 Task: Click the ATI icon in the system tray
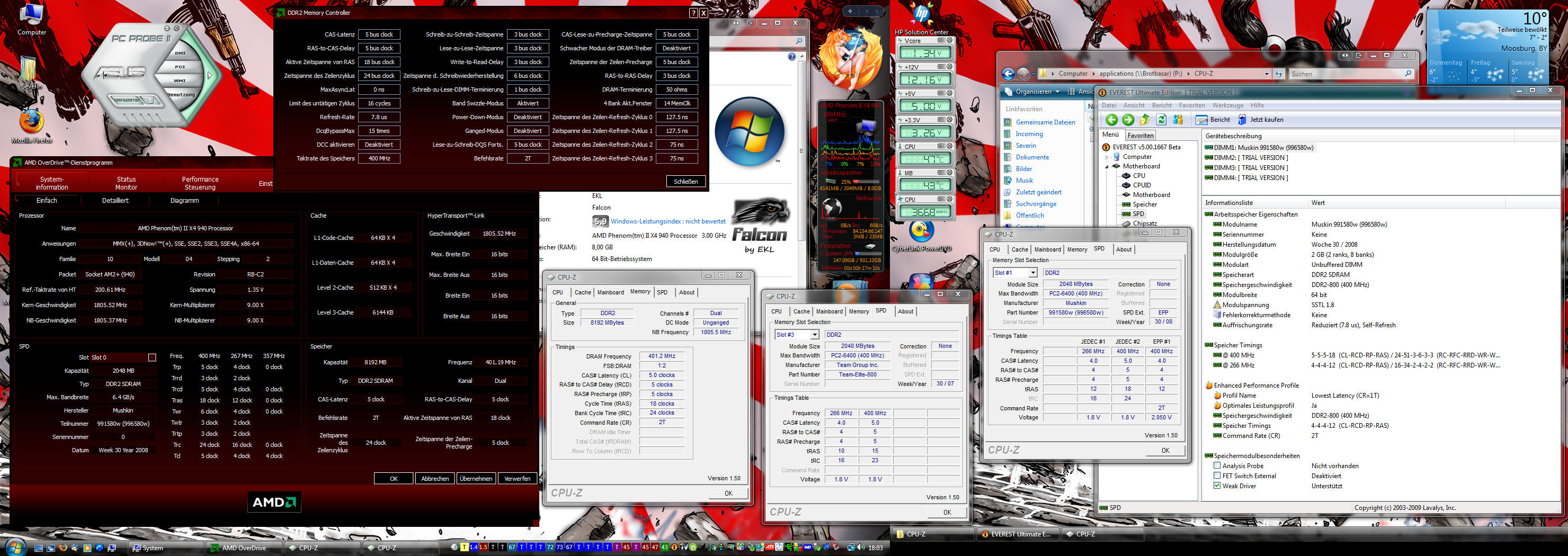(x=769, y=548)
